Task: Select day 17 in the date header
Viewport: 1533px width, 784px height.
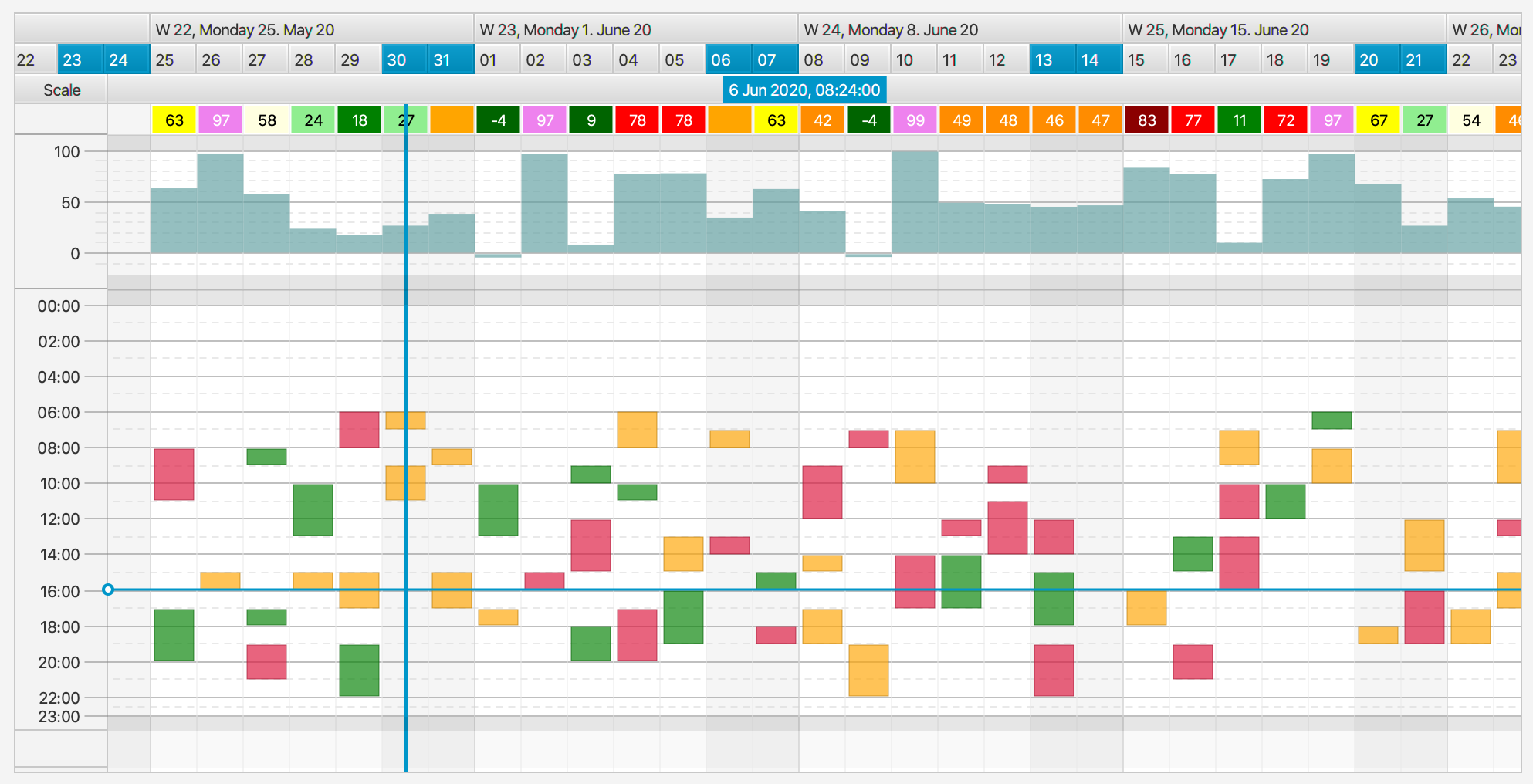Action: tap(1228, 60)
